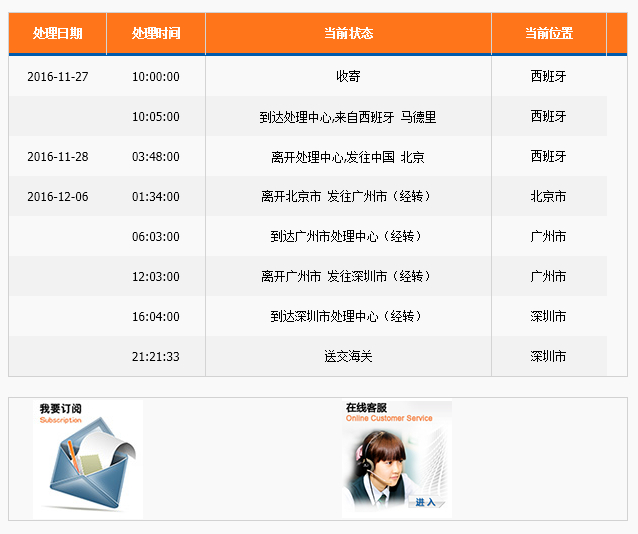
Task: Click the 北京市 location cell
Action: click(548, 197)
